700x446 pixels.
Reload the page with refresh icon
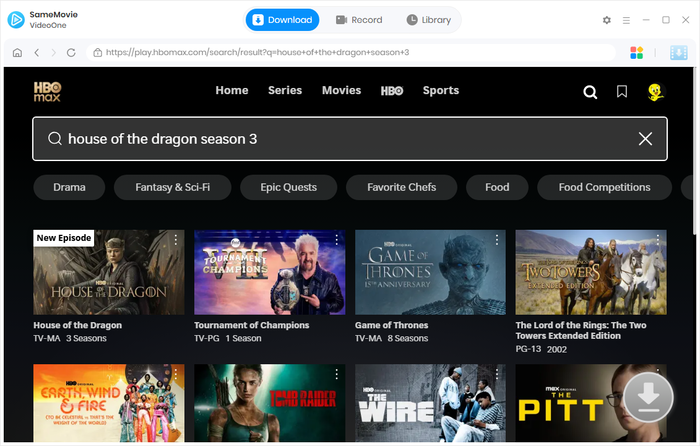[x=71, y=53]
